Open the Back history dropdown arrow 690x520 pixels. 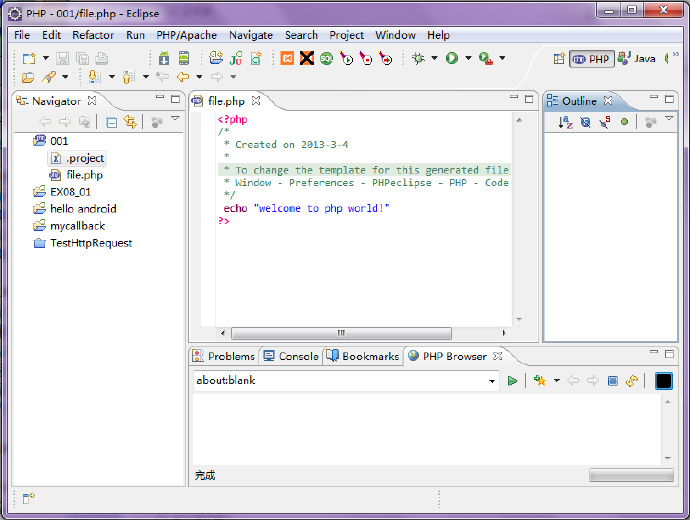click(199, 77)
